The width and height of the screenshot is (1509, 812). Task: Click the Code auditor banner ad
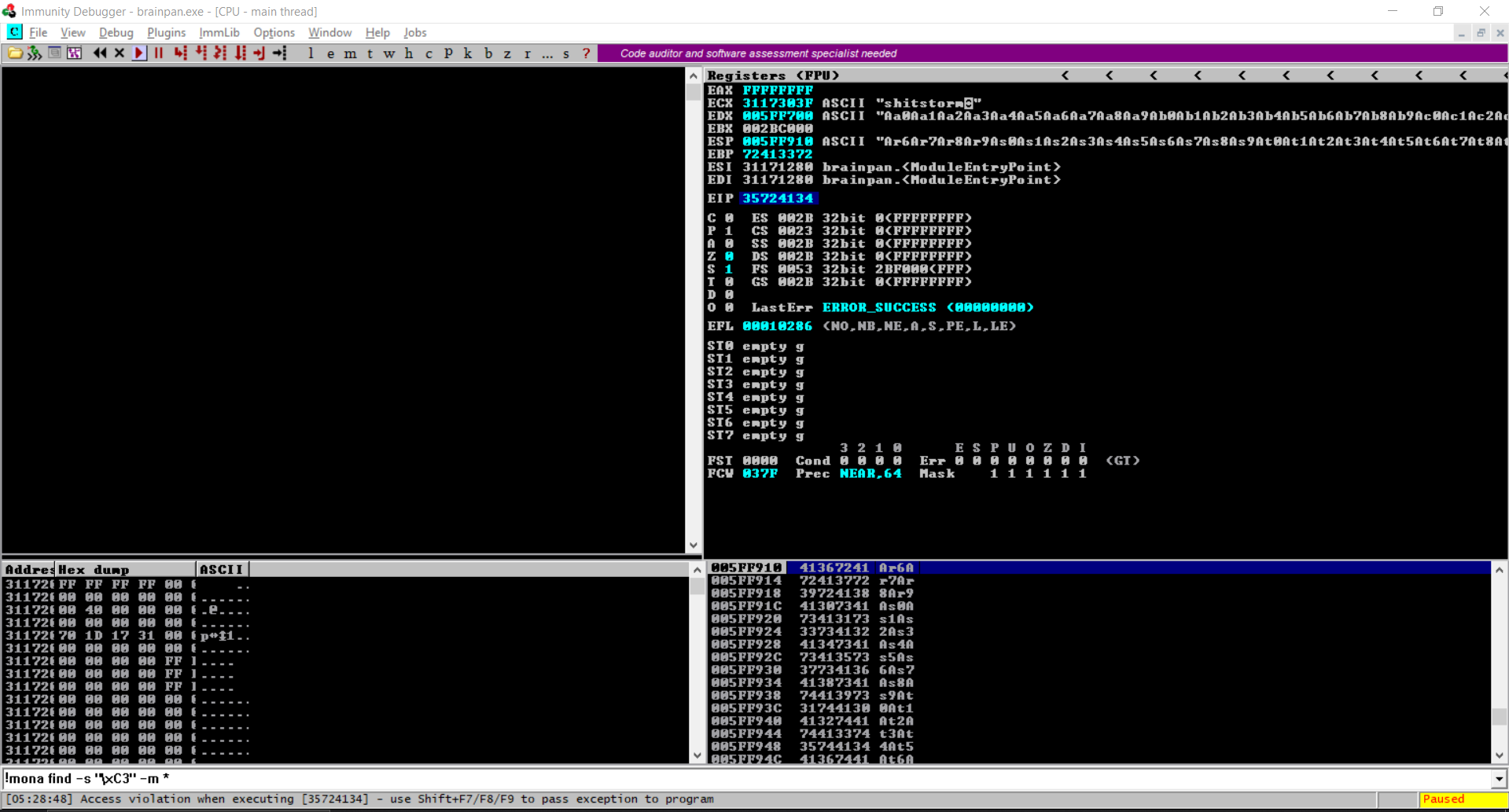(x=758, y=53)
